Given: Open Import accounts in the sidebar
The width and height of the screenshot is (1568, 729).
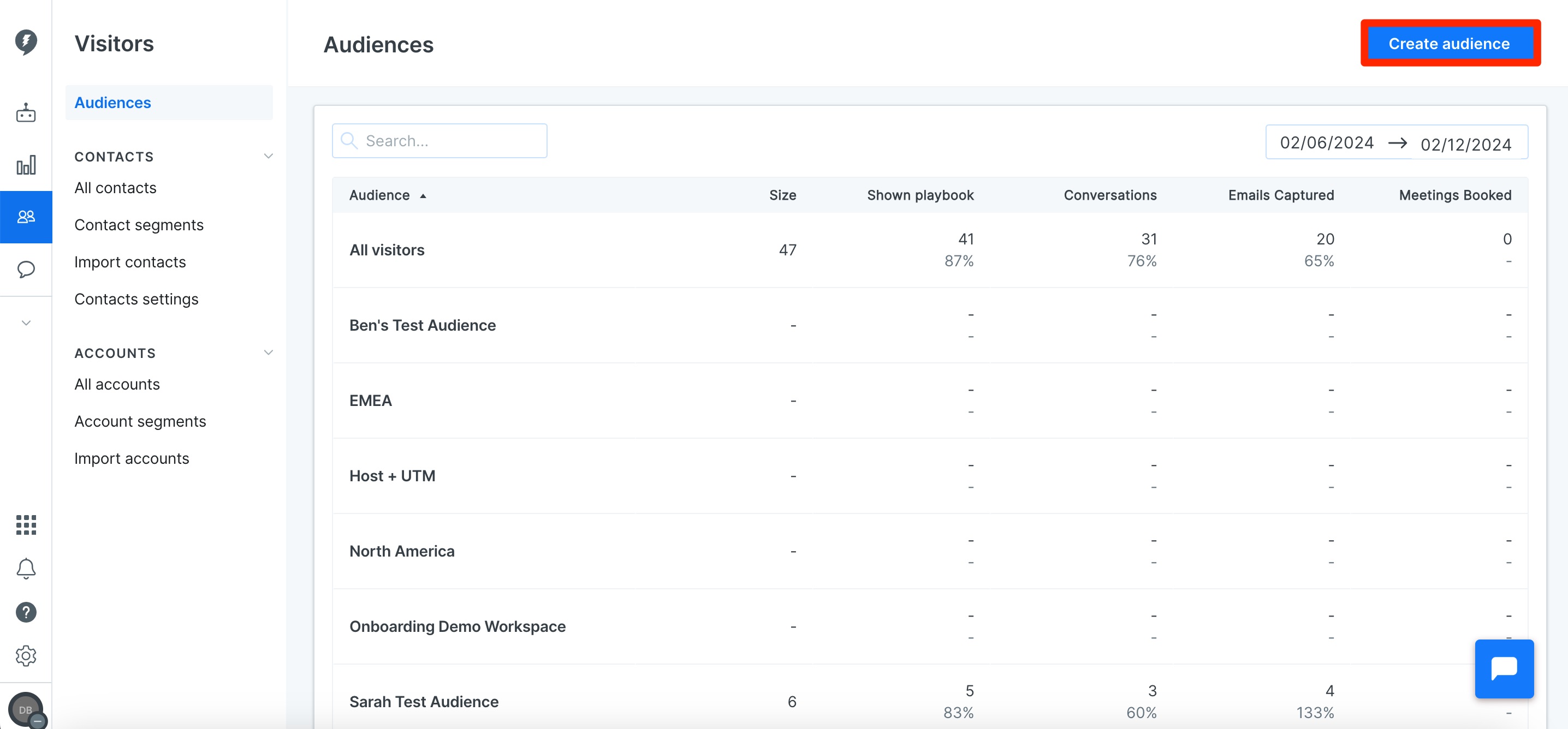Looking at the screenshot, I should (132, 459).
